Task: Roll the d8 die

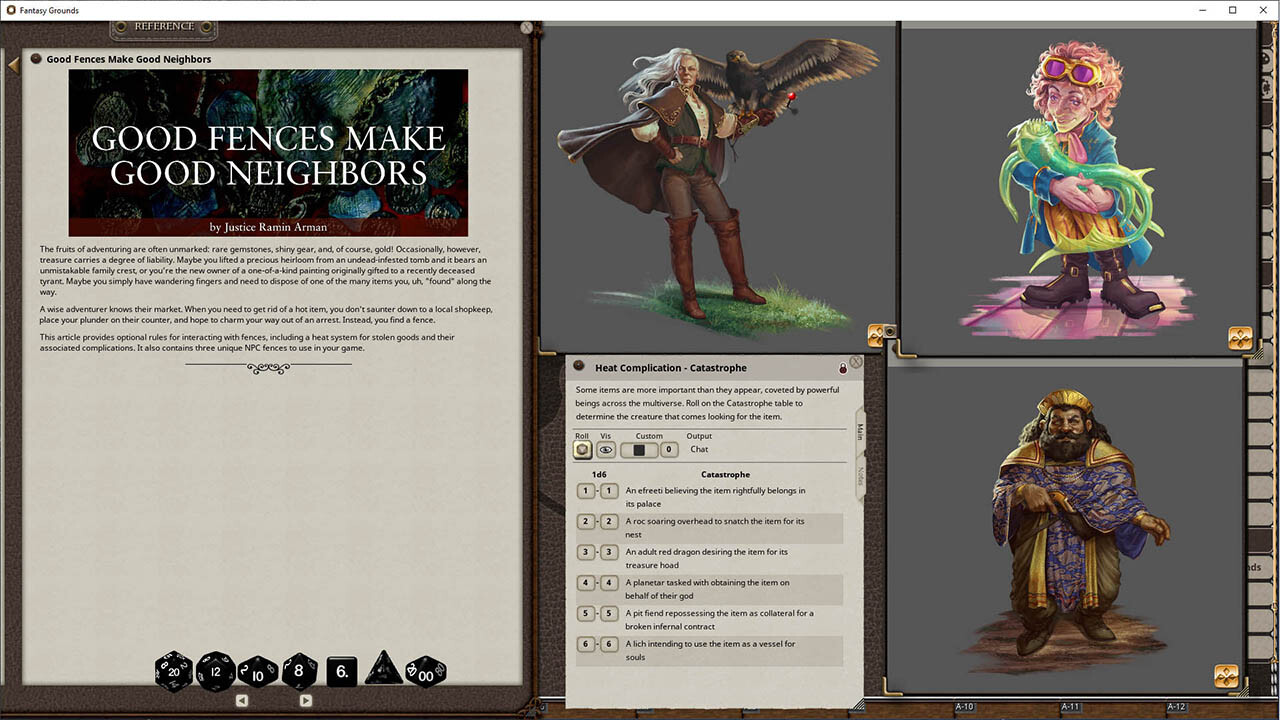Action: point(299,671)
